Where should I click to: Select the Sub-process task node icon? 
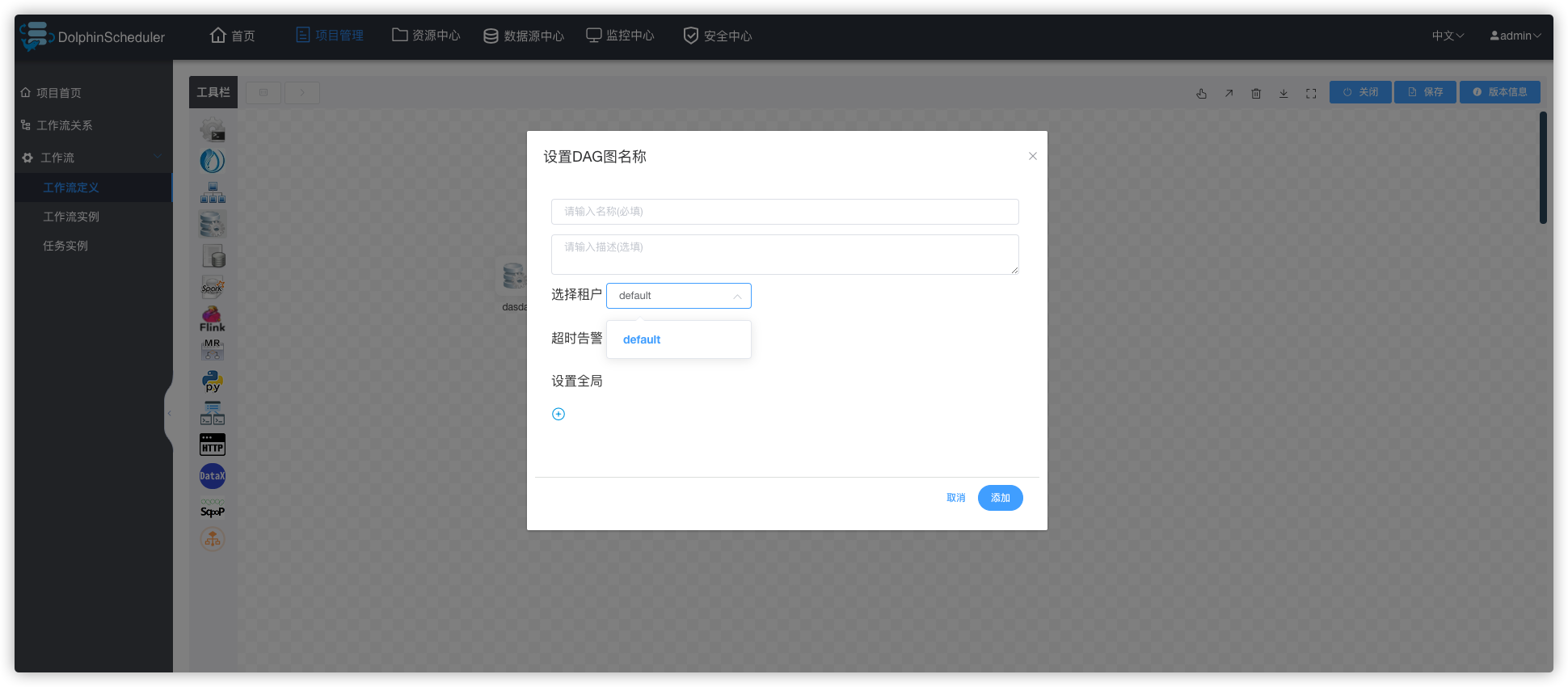(x=213, y=192)
